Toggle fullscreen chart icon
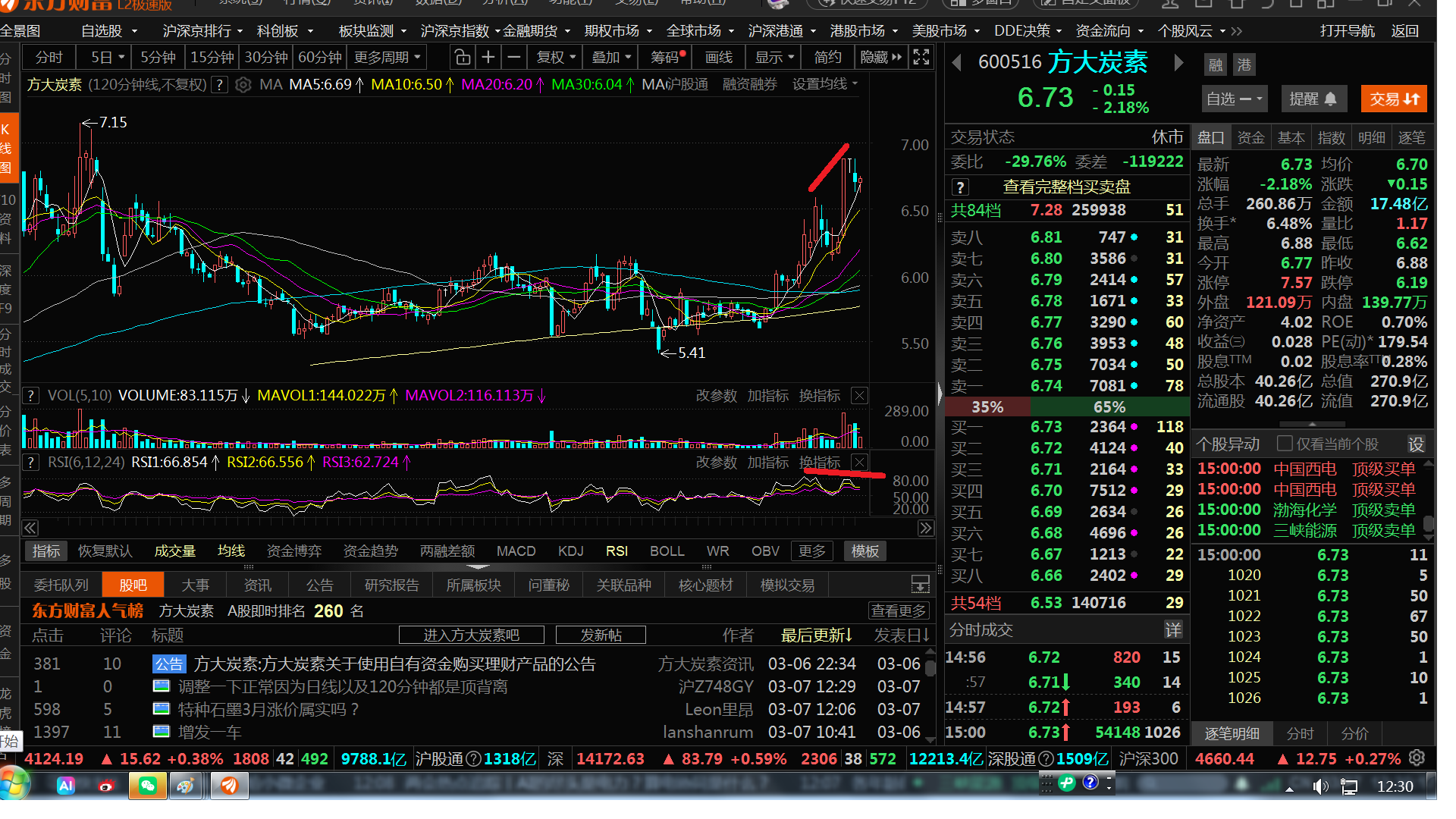 (x=921, y=58)
